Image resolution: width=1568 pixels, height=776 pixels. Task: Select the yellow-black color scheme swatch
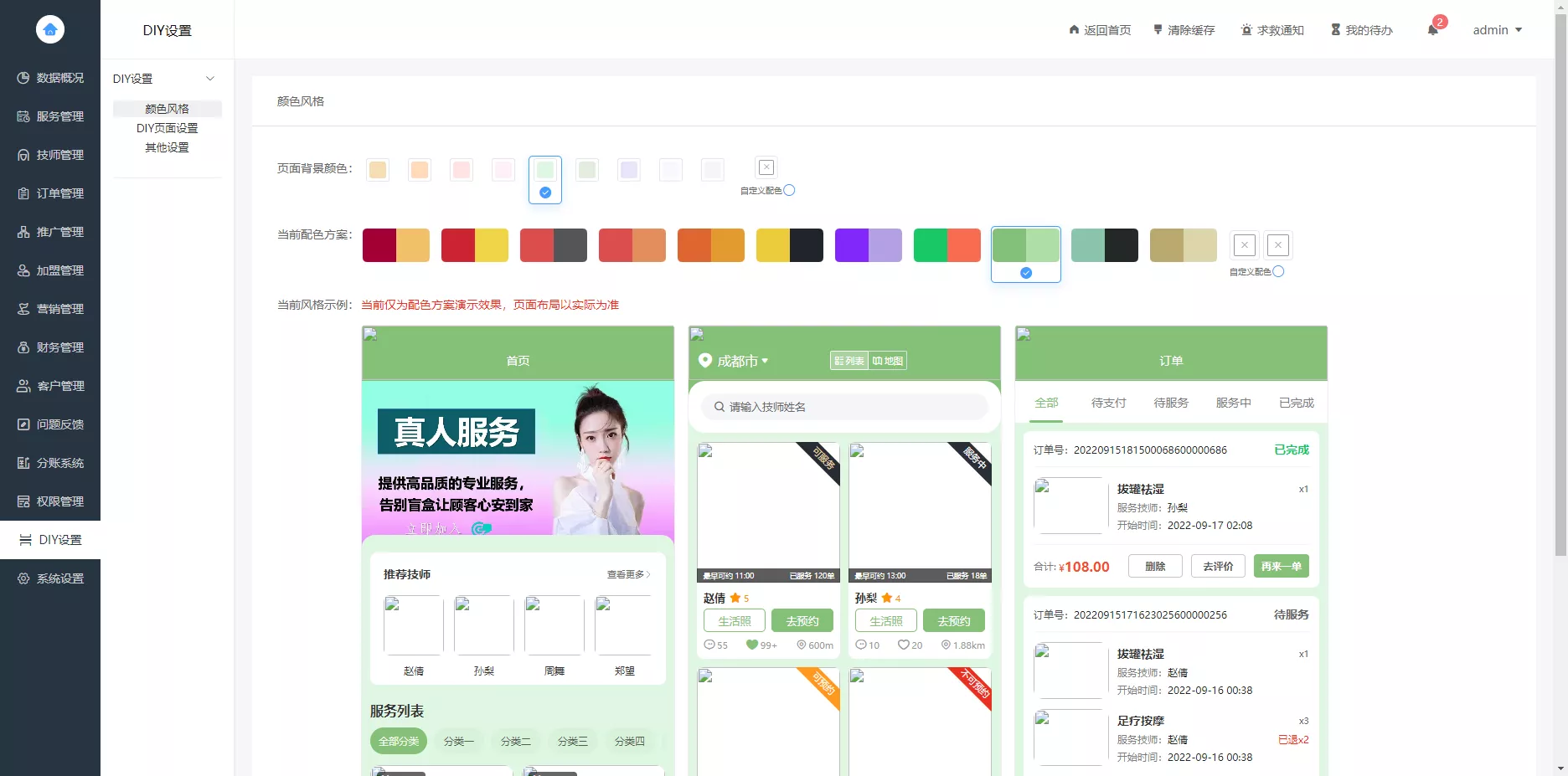[x=789, y=244]
